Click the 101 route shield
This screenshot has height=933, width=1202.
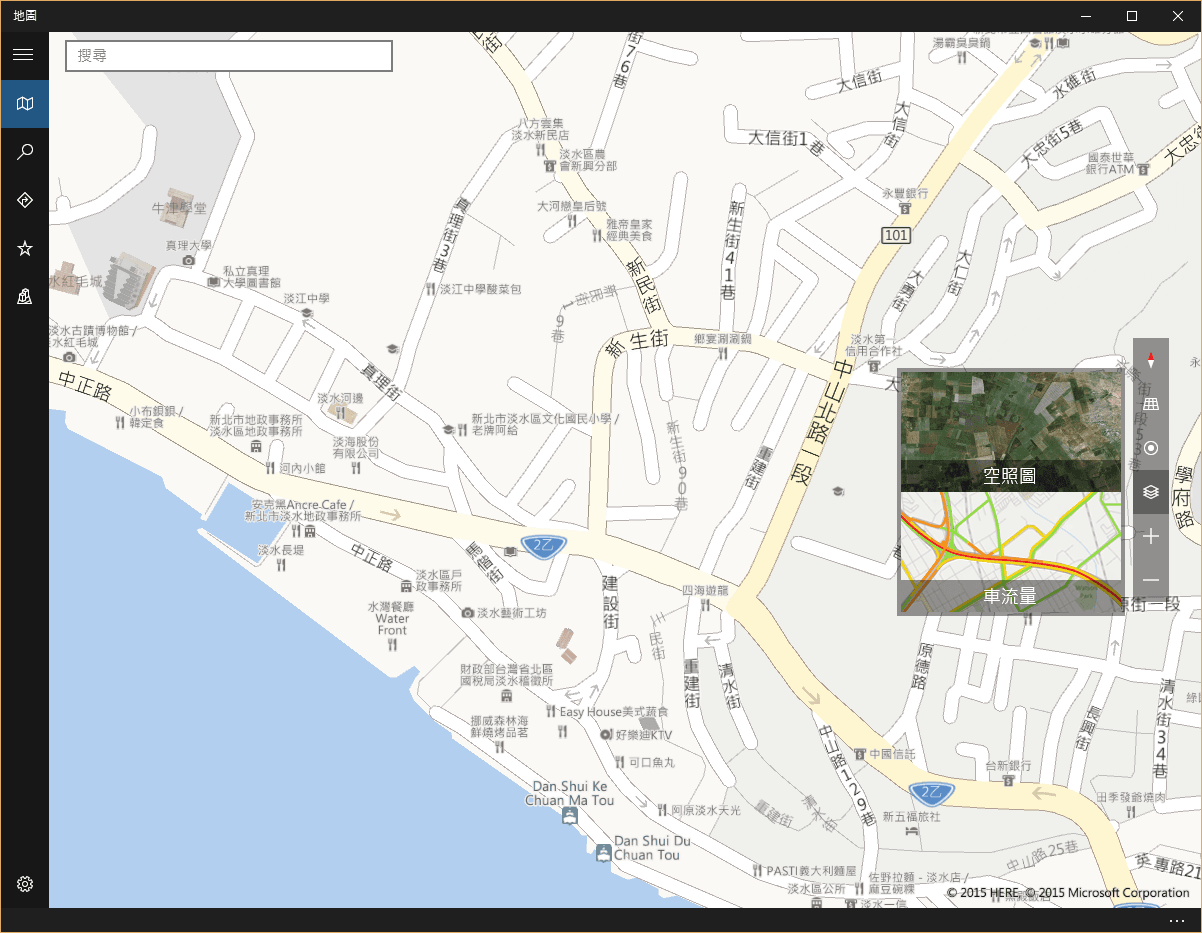click(x=897, y=235)
